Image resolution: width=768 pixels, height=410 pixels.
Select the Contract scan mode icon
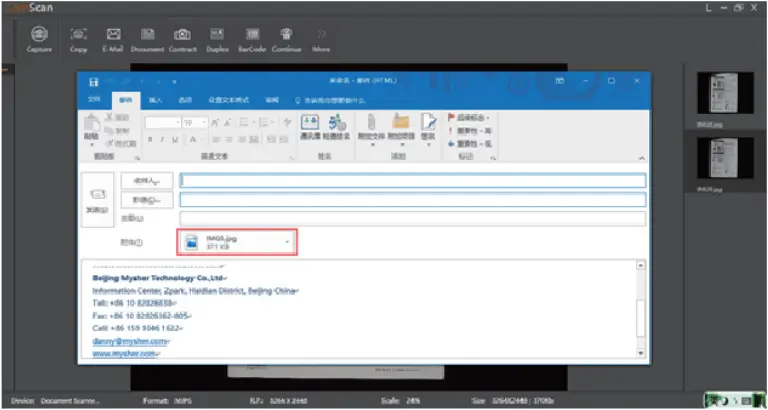182,34
